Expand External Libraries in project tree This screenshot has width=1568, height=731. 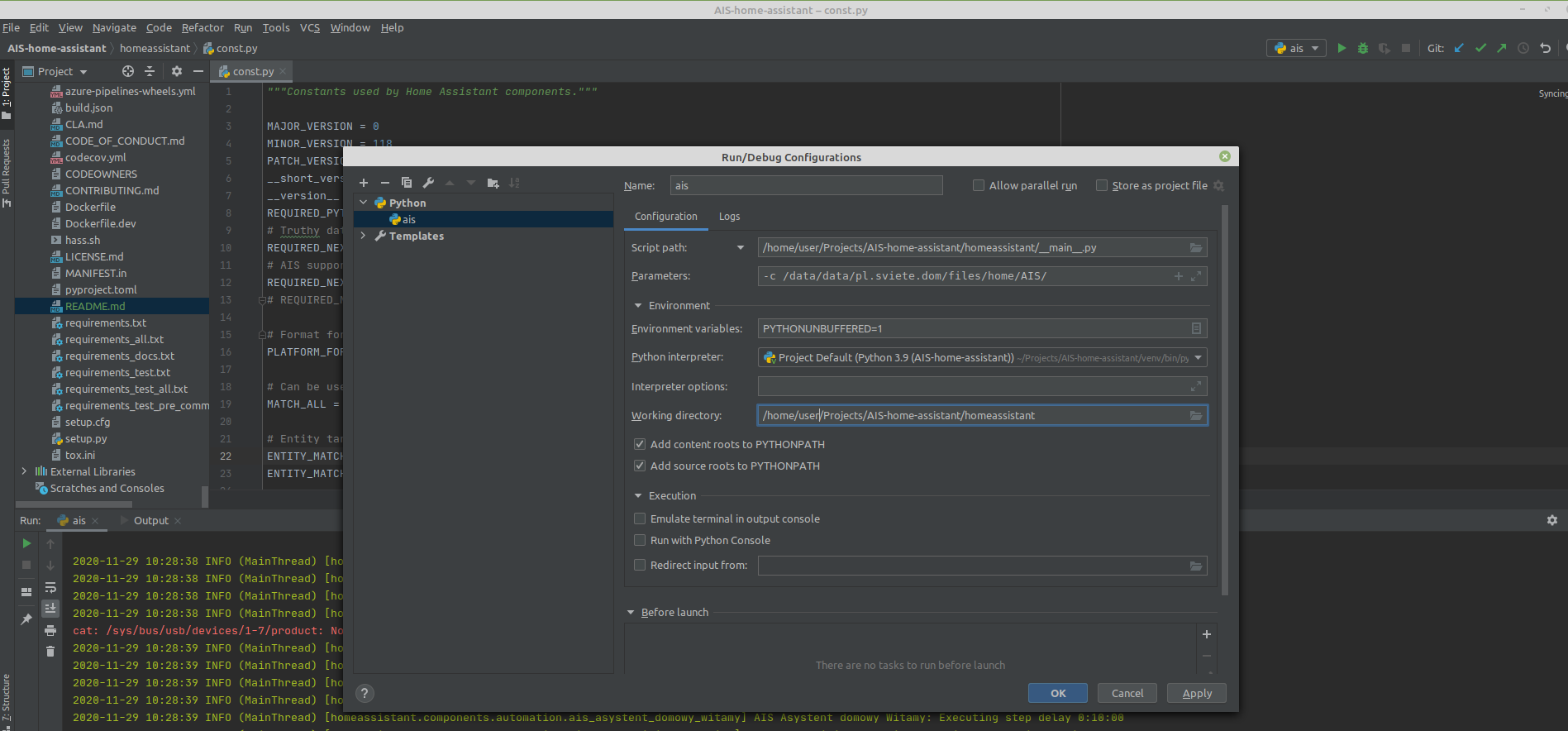(x=24, y=471)
